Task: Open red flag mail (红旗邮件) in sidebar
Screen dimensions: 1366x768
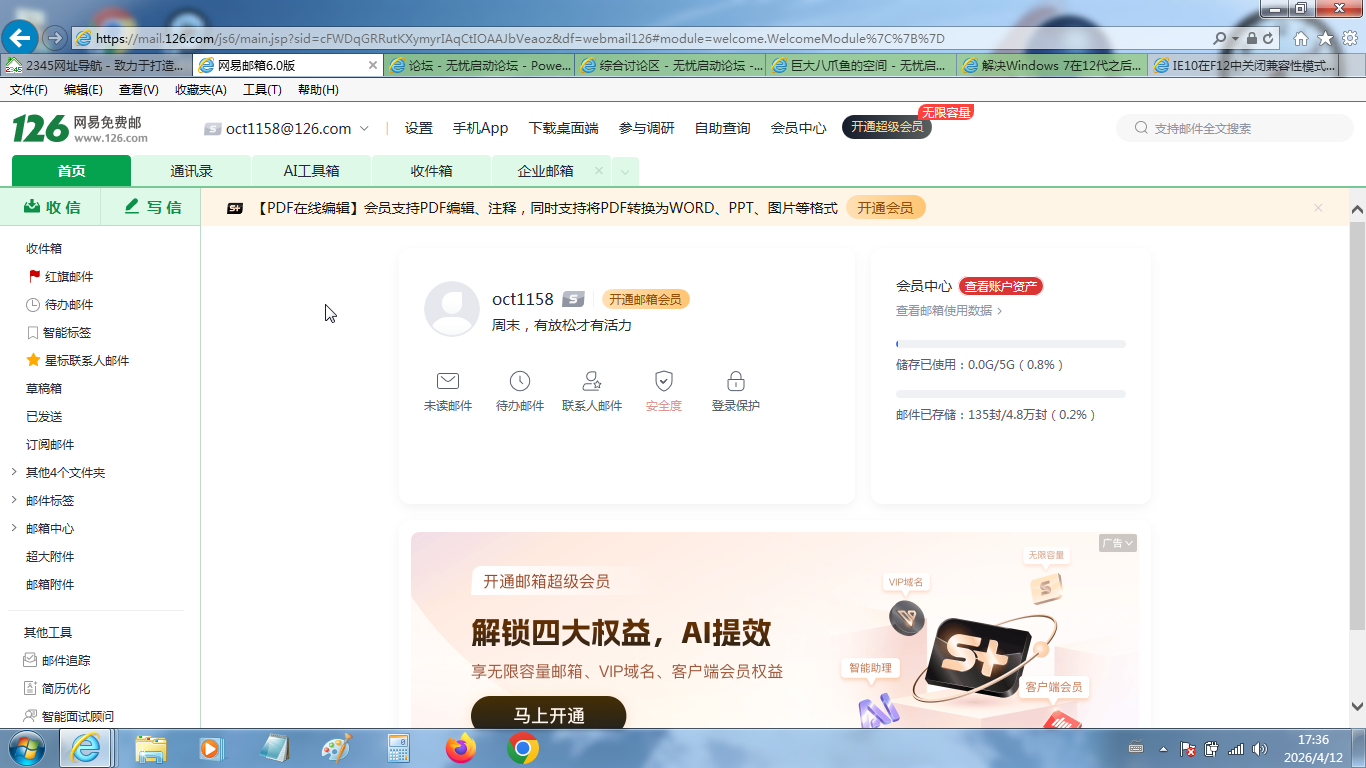Action: 68,277
